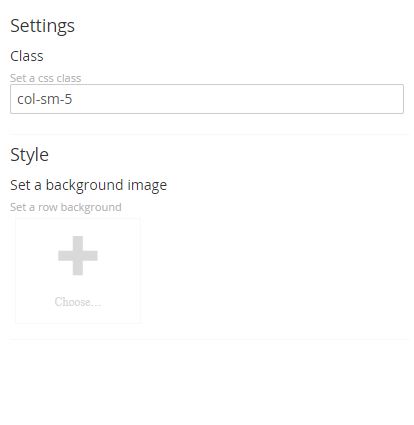This screenshot has width=414, height=425.
Task: Click the divider line below image picker
Action: point(208,340)
